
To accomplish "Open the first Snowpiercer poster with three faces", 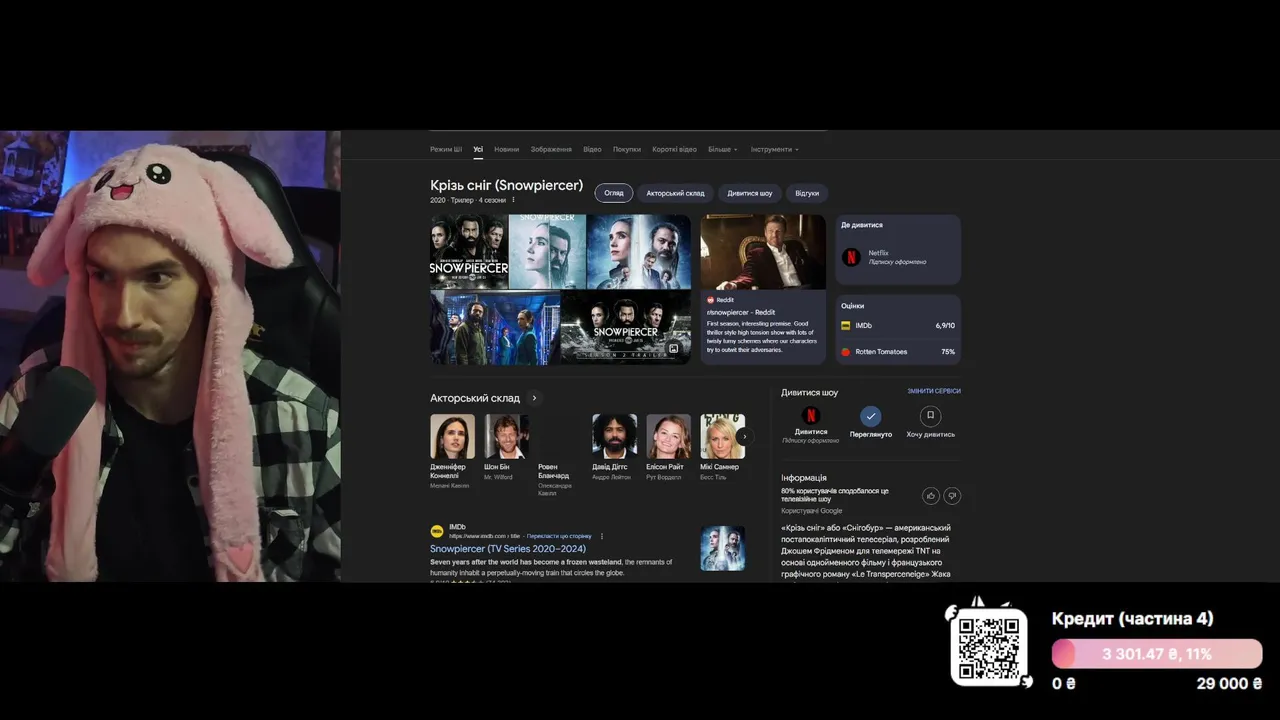I will 469,251.
